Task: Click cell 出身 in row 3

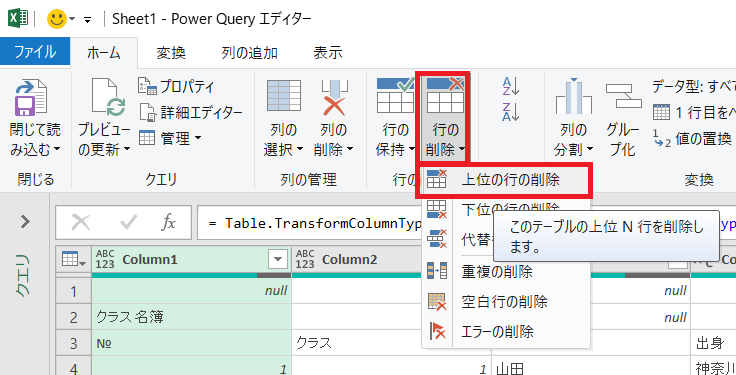Action: click(713, 343)
